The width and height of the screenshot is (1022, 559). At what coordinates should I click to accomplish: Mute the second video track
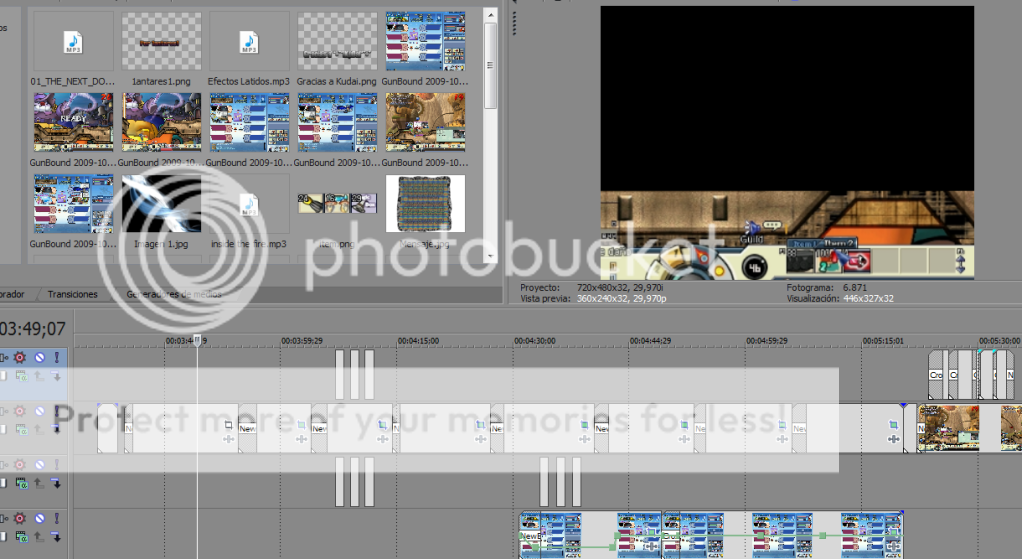coord(40,411)
